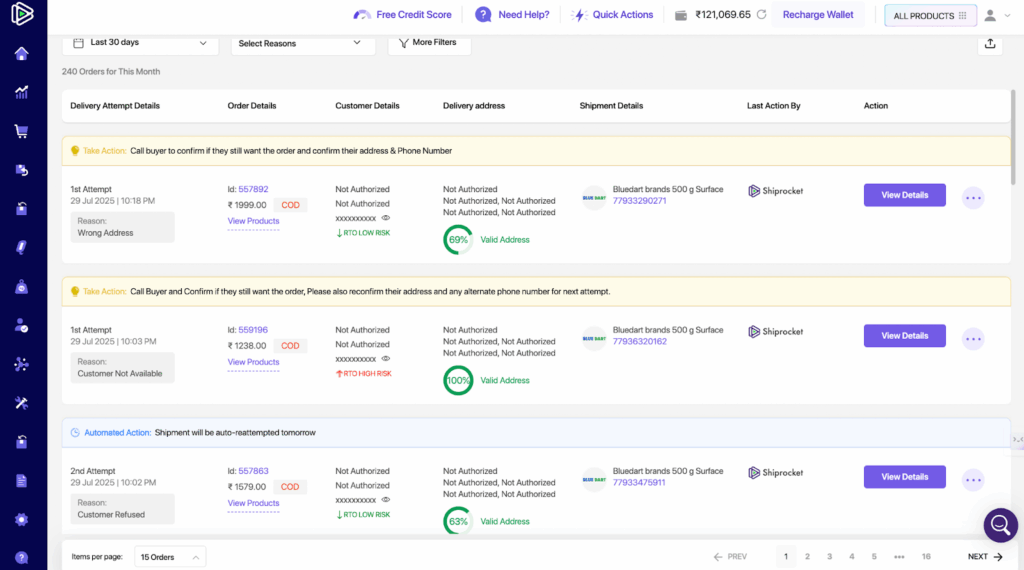Open tracking link 77936320162
The width and height of the screenshot is (1024, 570).
tap(639, 342)
